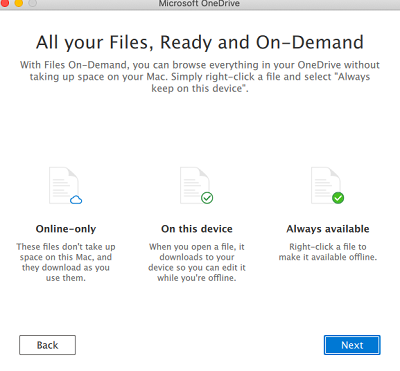Go back with the Back button
The width and height of the screenshot is (400, 371).
[47, 345]
